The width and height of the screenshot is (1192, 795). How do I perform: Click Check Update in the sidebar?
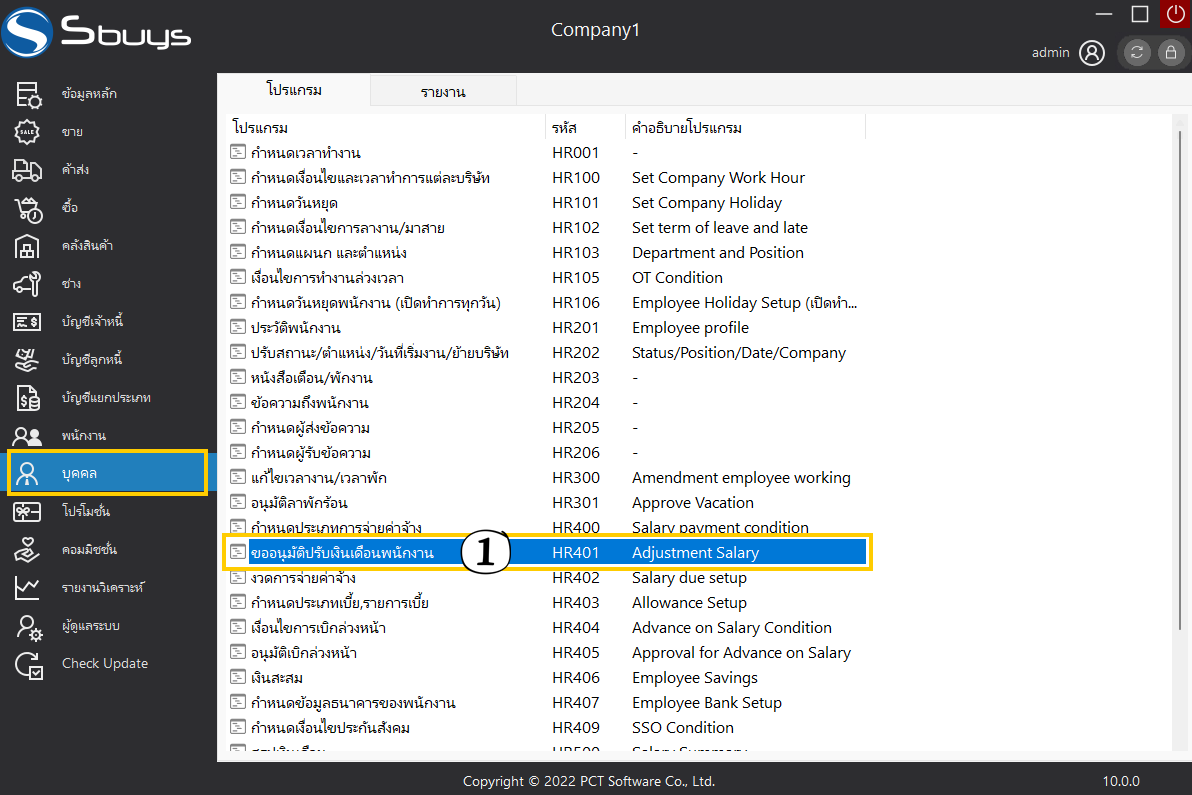pyautogui.click(x=104, y=663)
